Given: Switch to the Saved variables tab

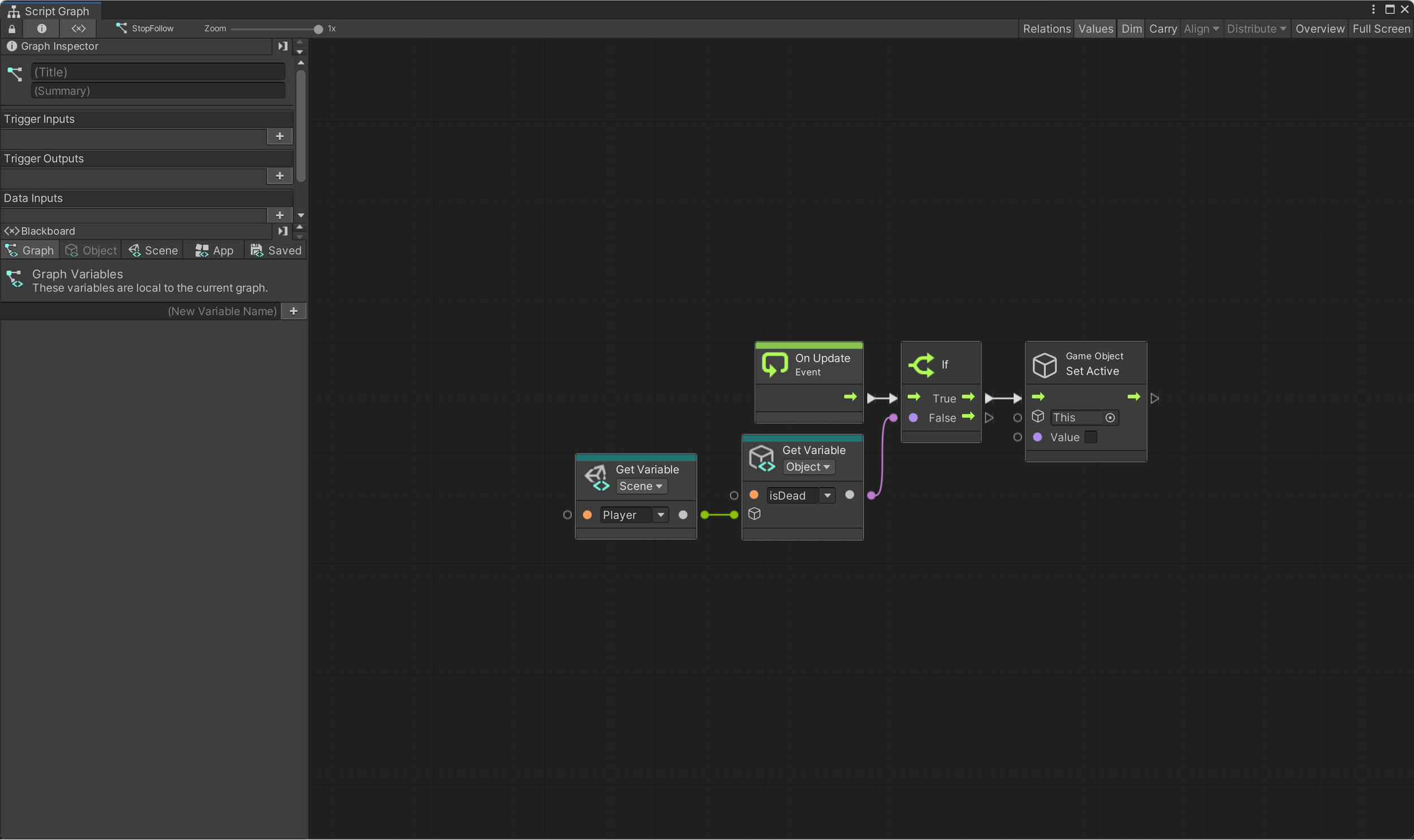Looking at the screenshot, I should (276, 250).
